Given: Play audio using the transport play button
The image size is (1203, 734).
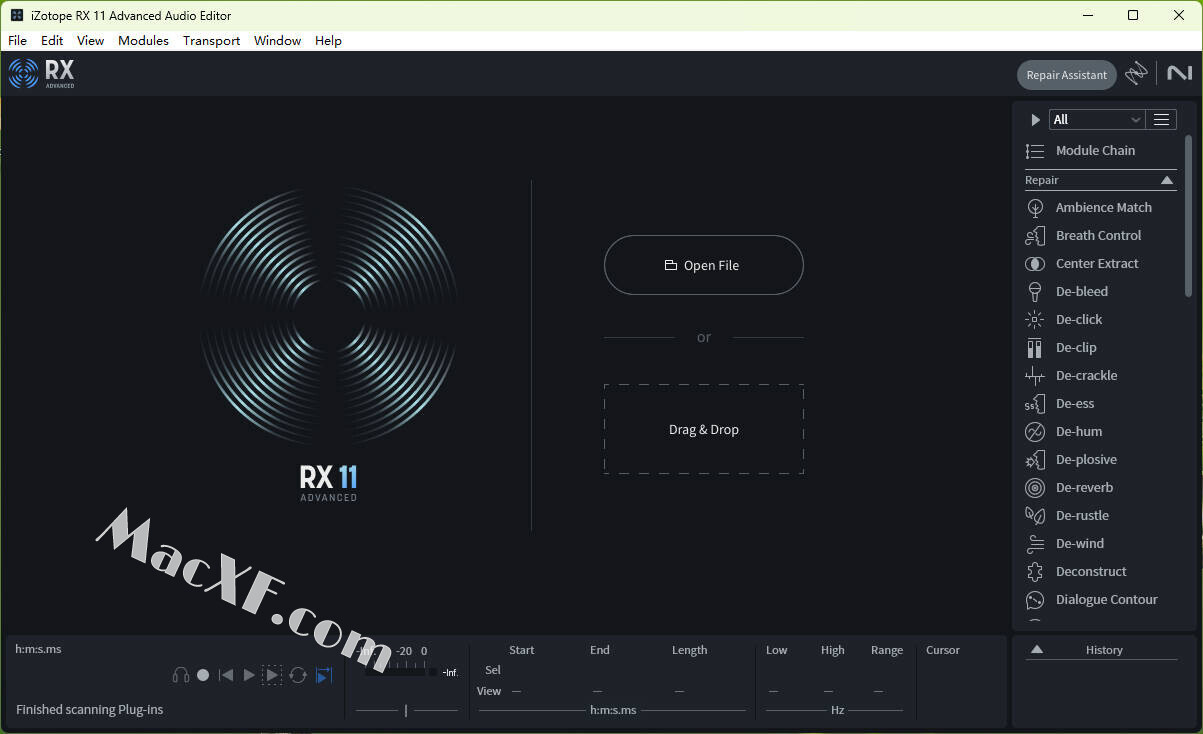Looking at the screenshot, I should tap(249, 675).
